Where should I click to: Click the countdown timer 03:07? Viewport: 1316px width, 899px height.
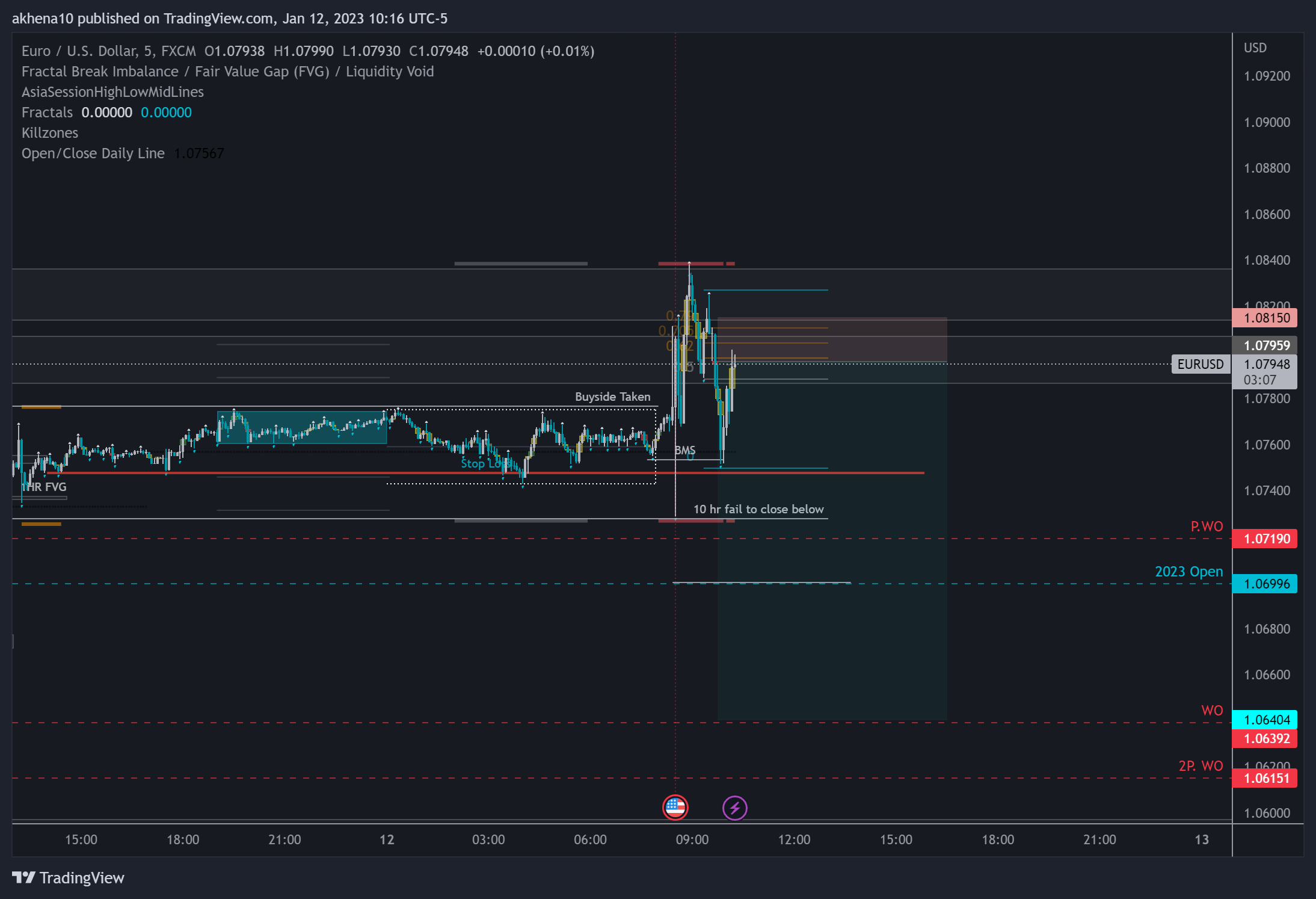pos(1259,380)
